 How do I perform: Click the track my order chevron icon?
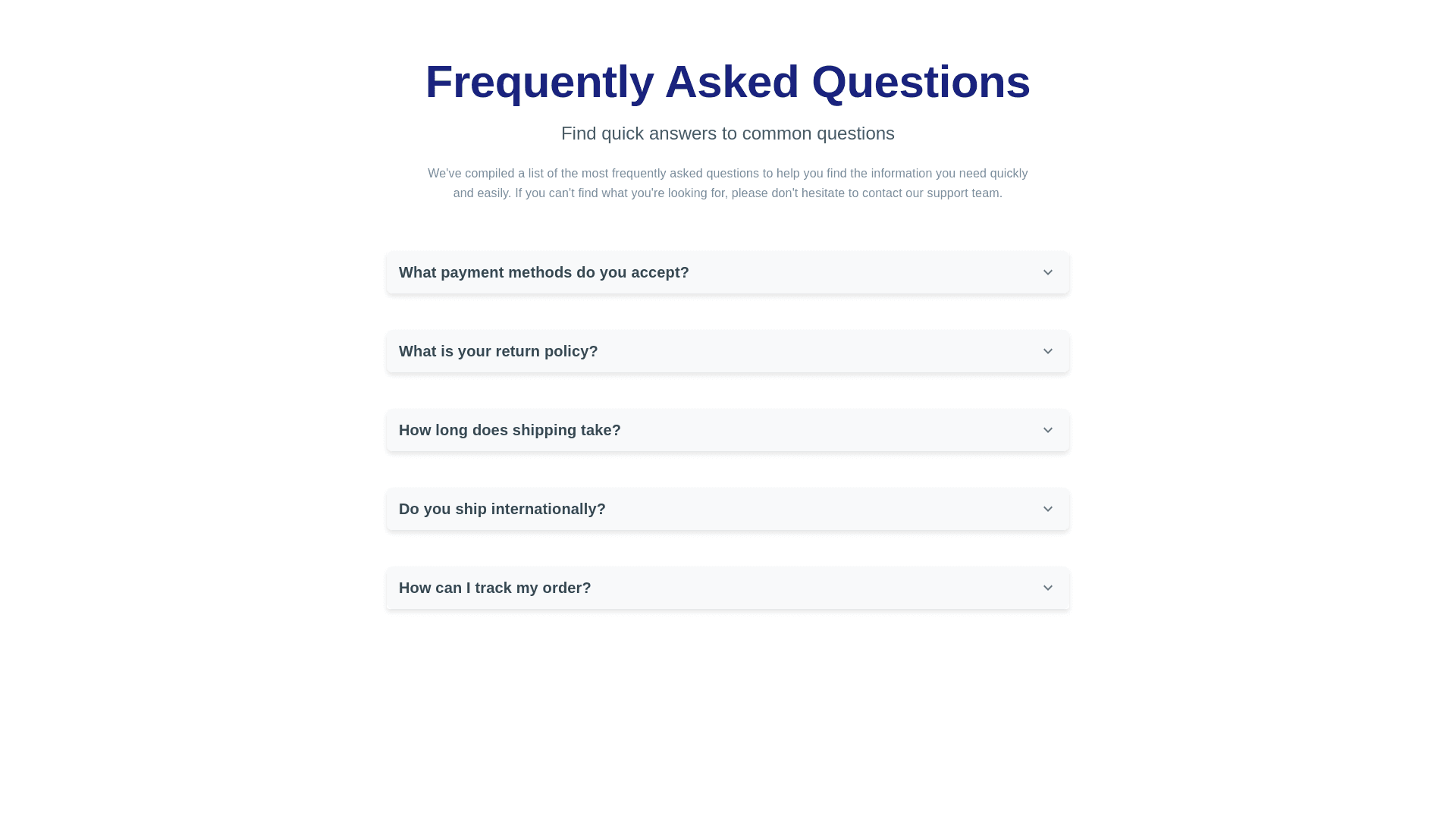point(1047,588)
